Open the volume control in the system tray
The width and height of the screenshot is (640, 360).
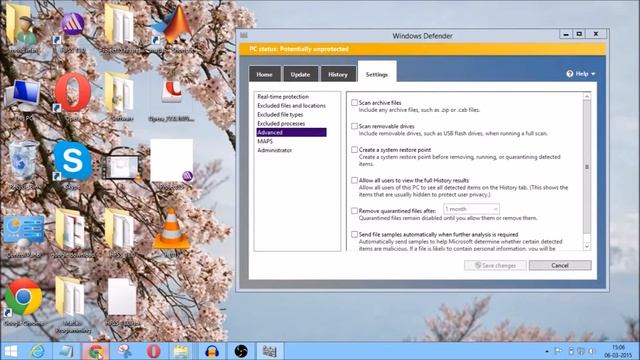click(x=591, y=351)
